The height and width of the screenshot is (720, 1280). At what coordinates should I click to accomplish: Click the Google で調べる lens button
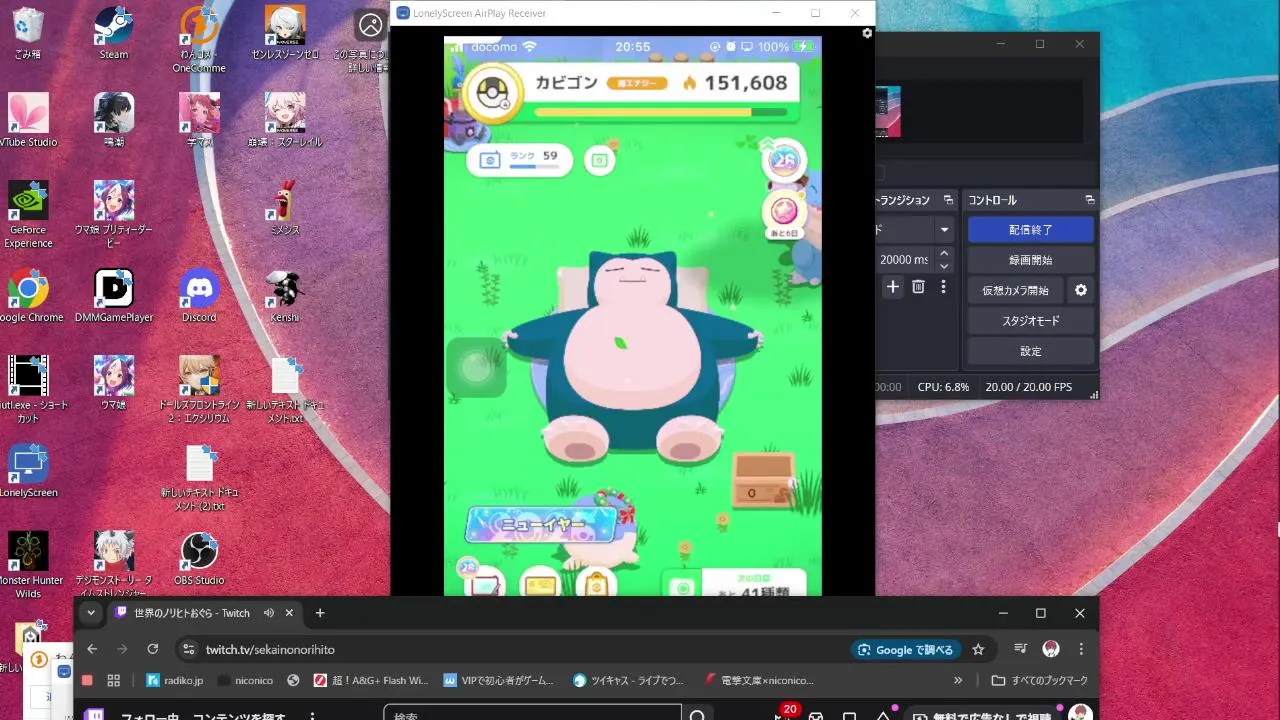click(906, 650)
